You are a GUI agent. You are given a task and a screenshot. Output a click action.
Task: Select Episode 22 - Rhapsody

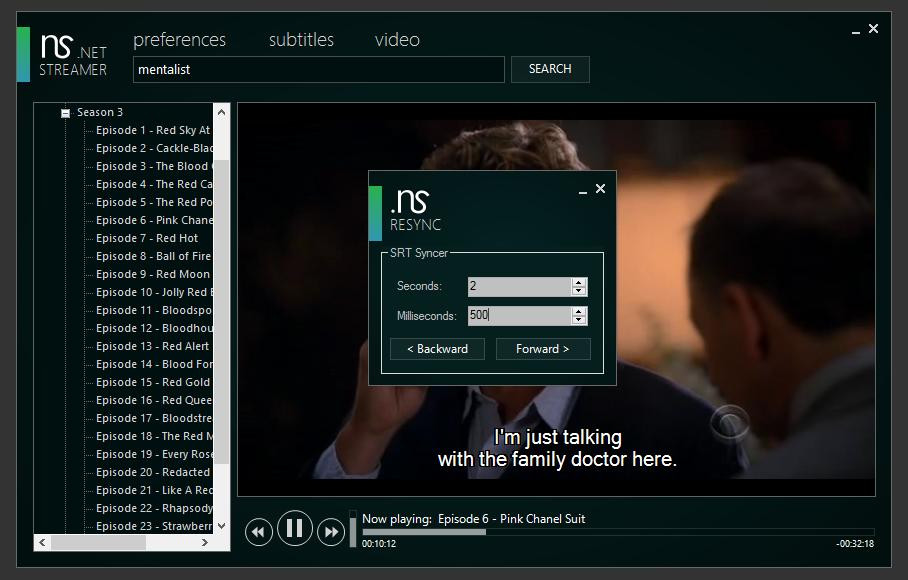(154, 508)
